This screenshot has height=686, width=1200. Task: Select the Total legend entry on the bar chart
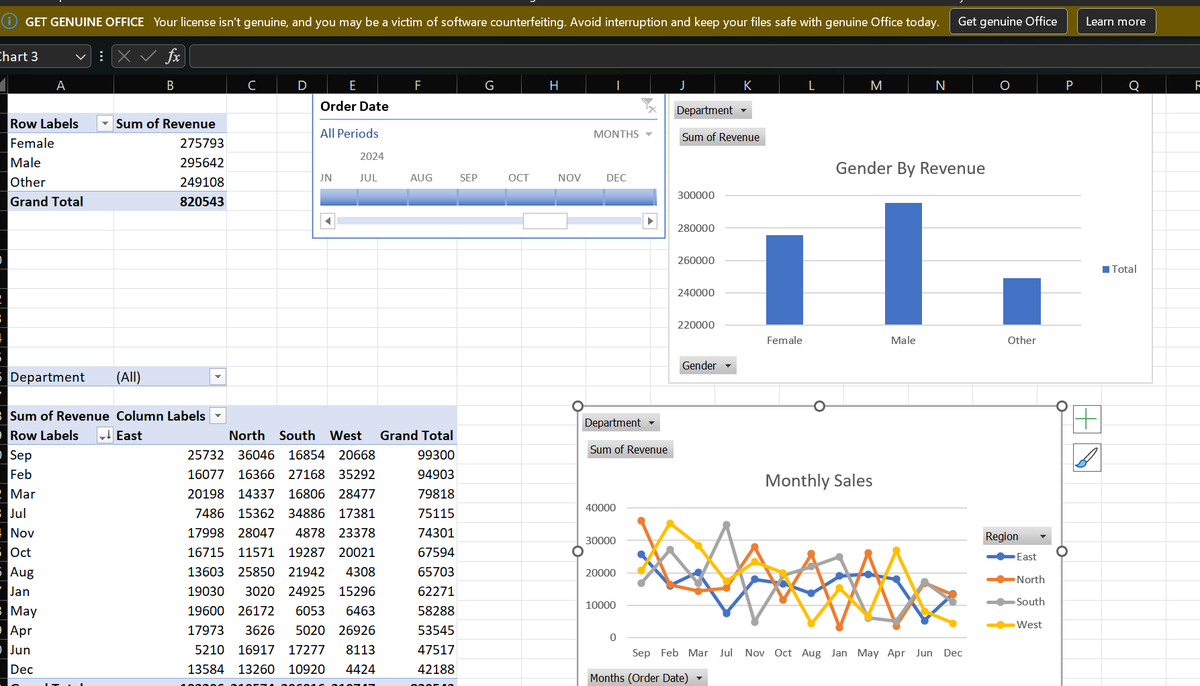coord(1118,269)
